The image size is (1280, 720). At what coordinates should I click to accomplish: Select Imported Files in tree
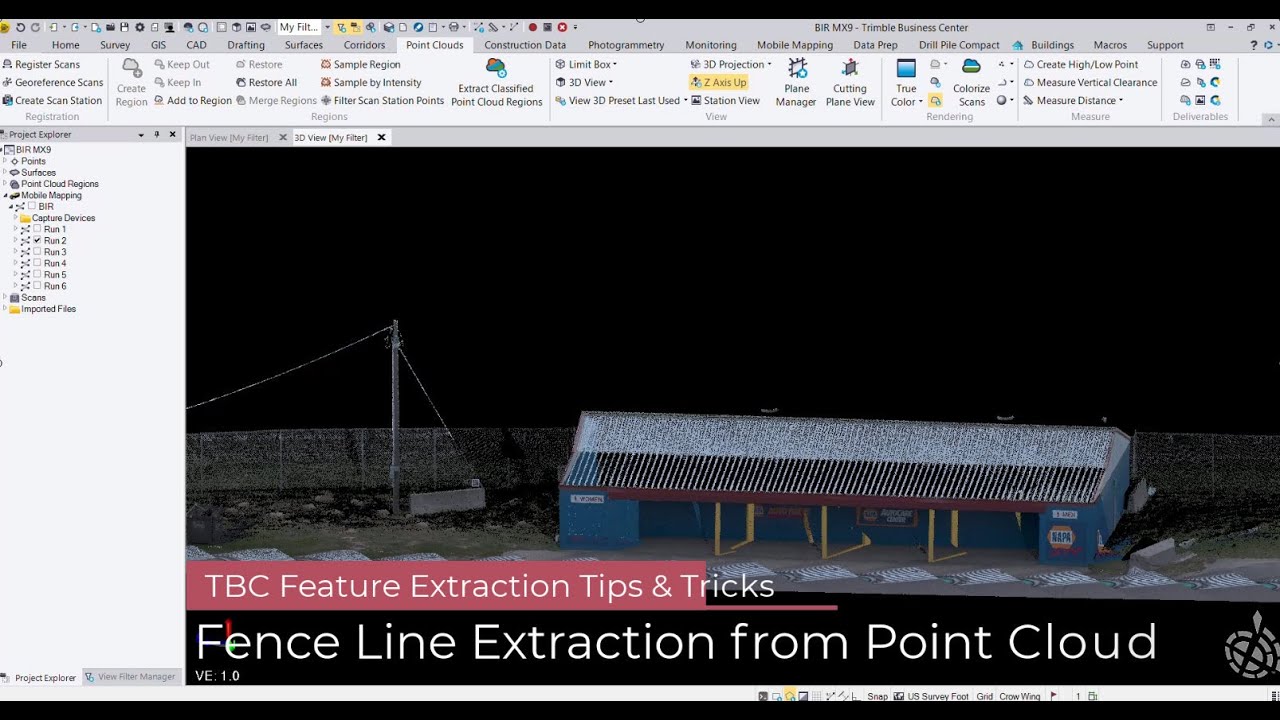coord(49,309)
